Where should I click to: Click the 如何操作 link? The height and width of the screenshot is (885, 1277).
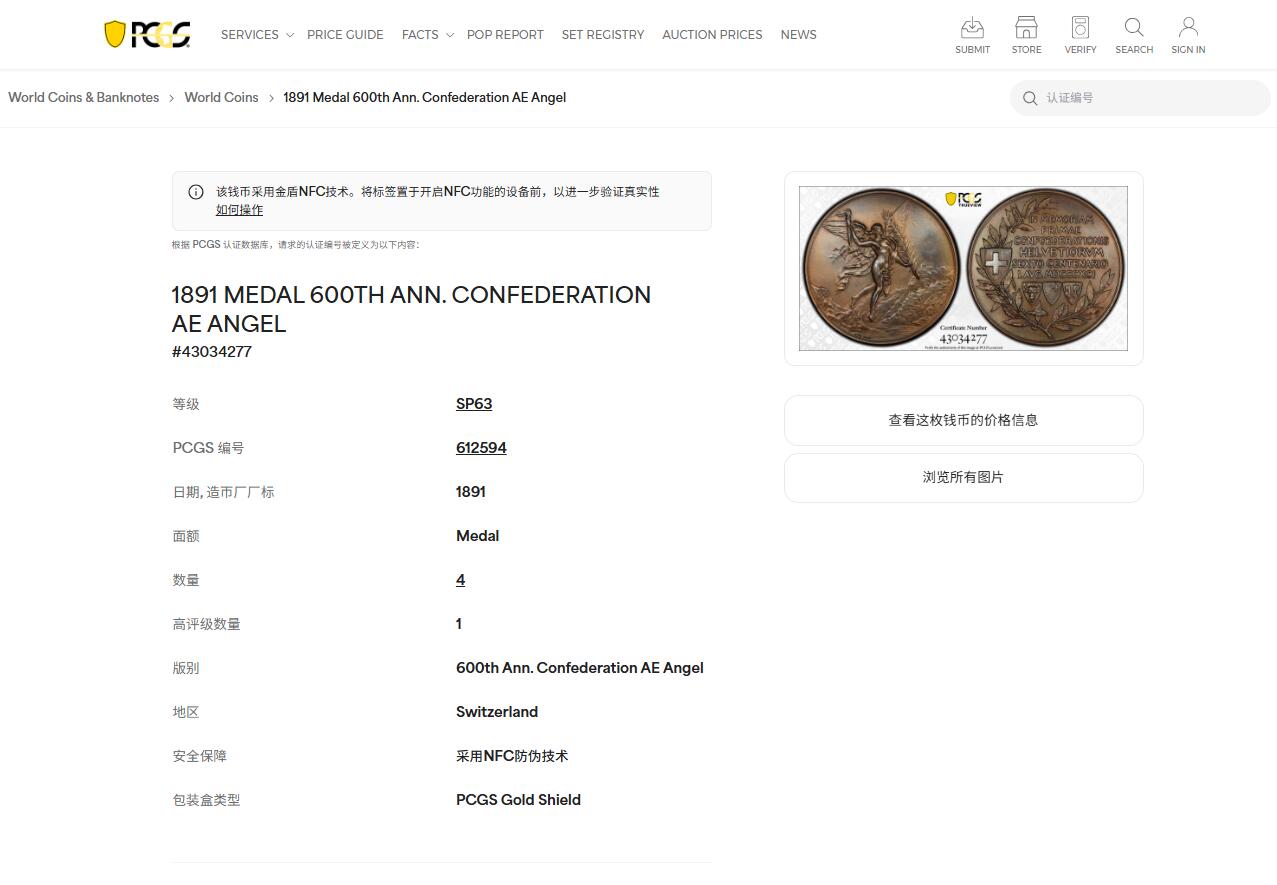pyautogui.click(x=239, y=210)
